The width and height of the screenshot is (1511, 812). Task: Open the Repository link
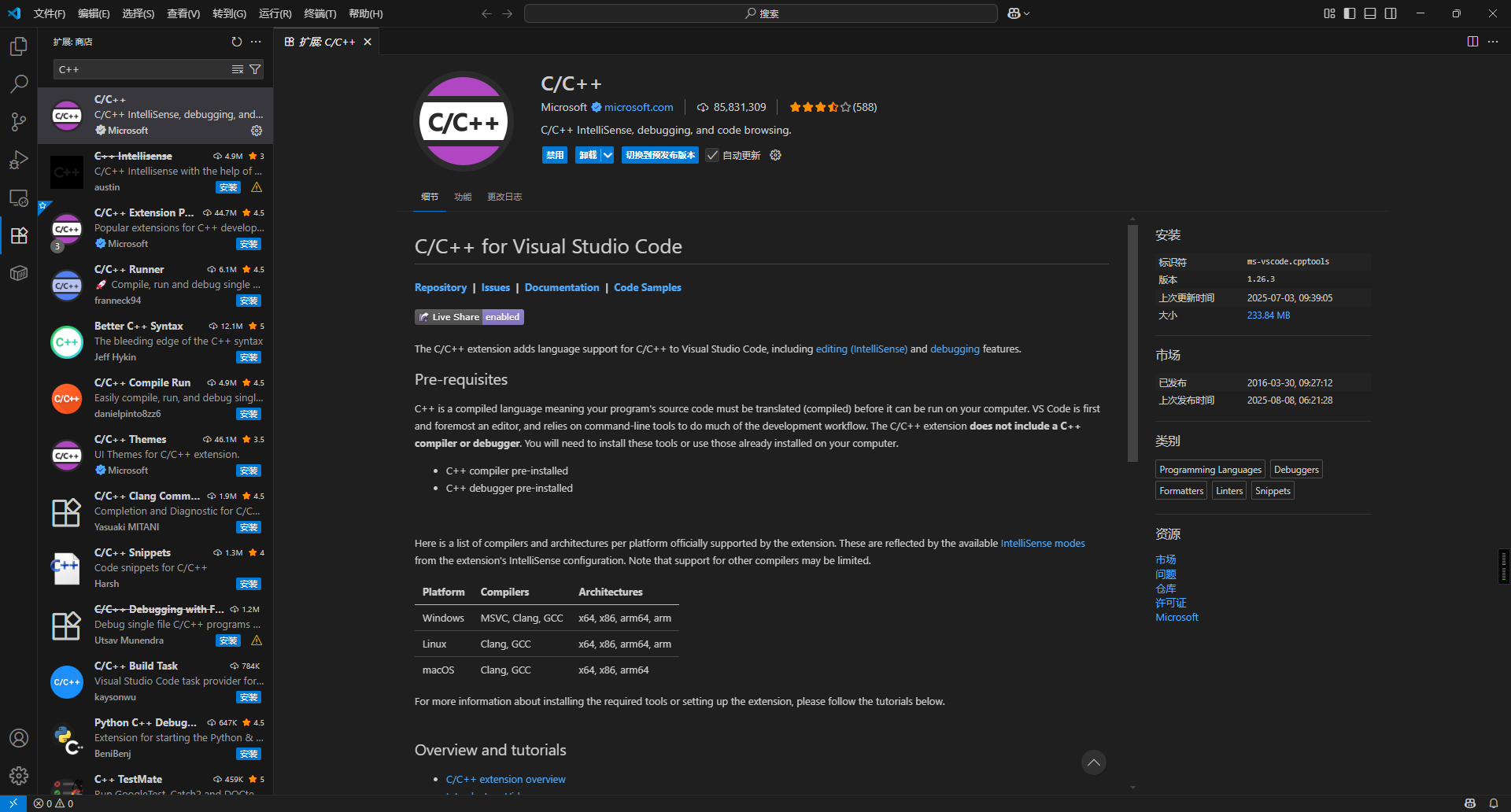pos(441,287)
